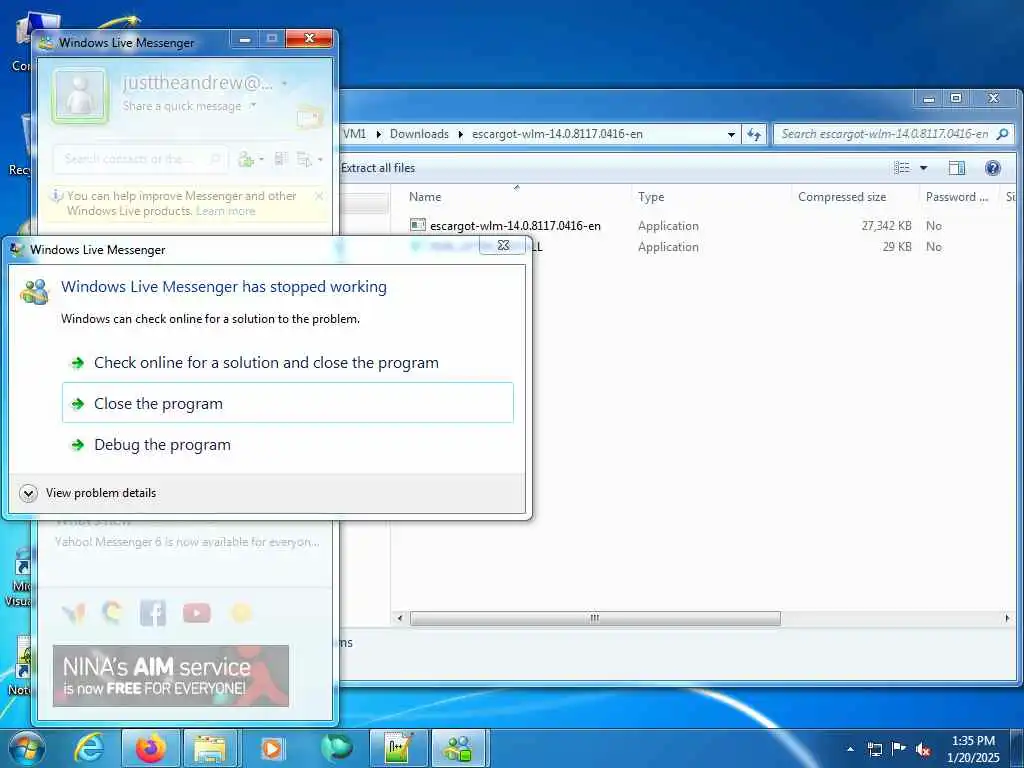Sort by the Type column header

pos(651,197)
